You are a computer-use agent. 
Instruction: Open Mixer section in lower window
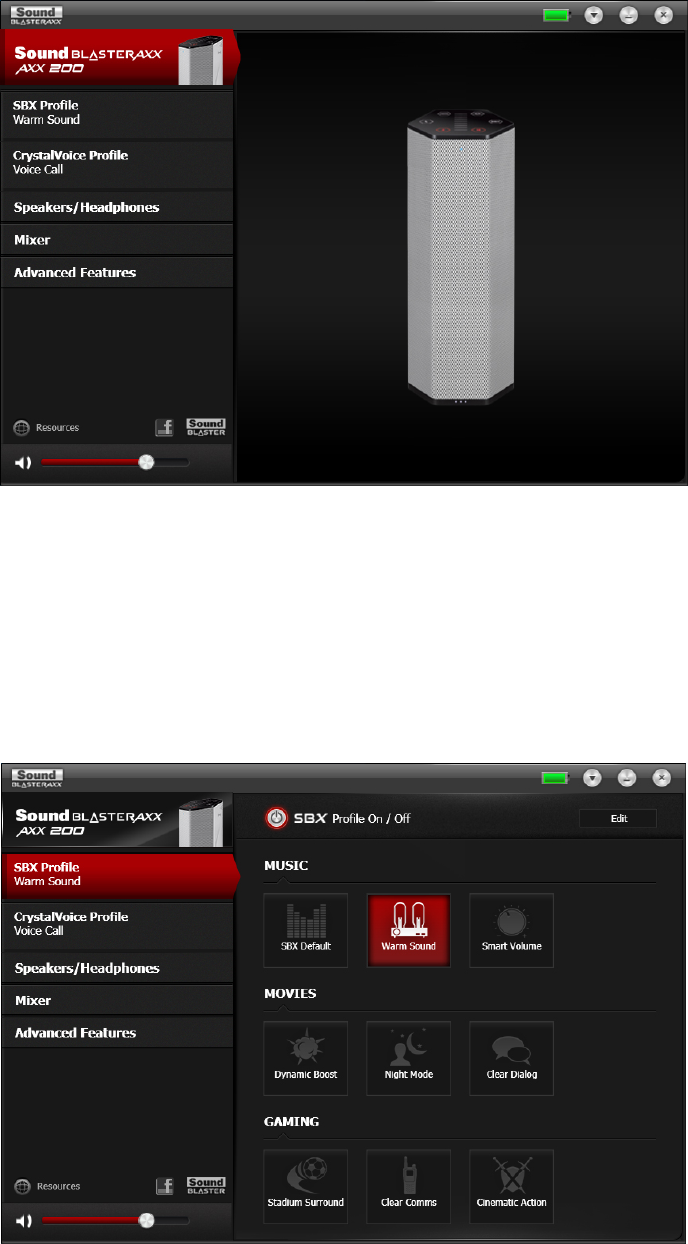click(117, 1000)
